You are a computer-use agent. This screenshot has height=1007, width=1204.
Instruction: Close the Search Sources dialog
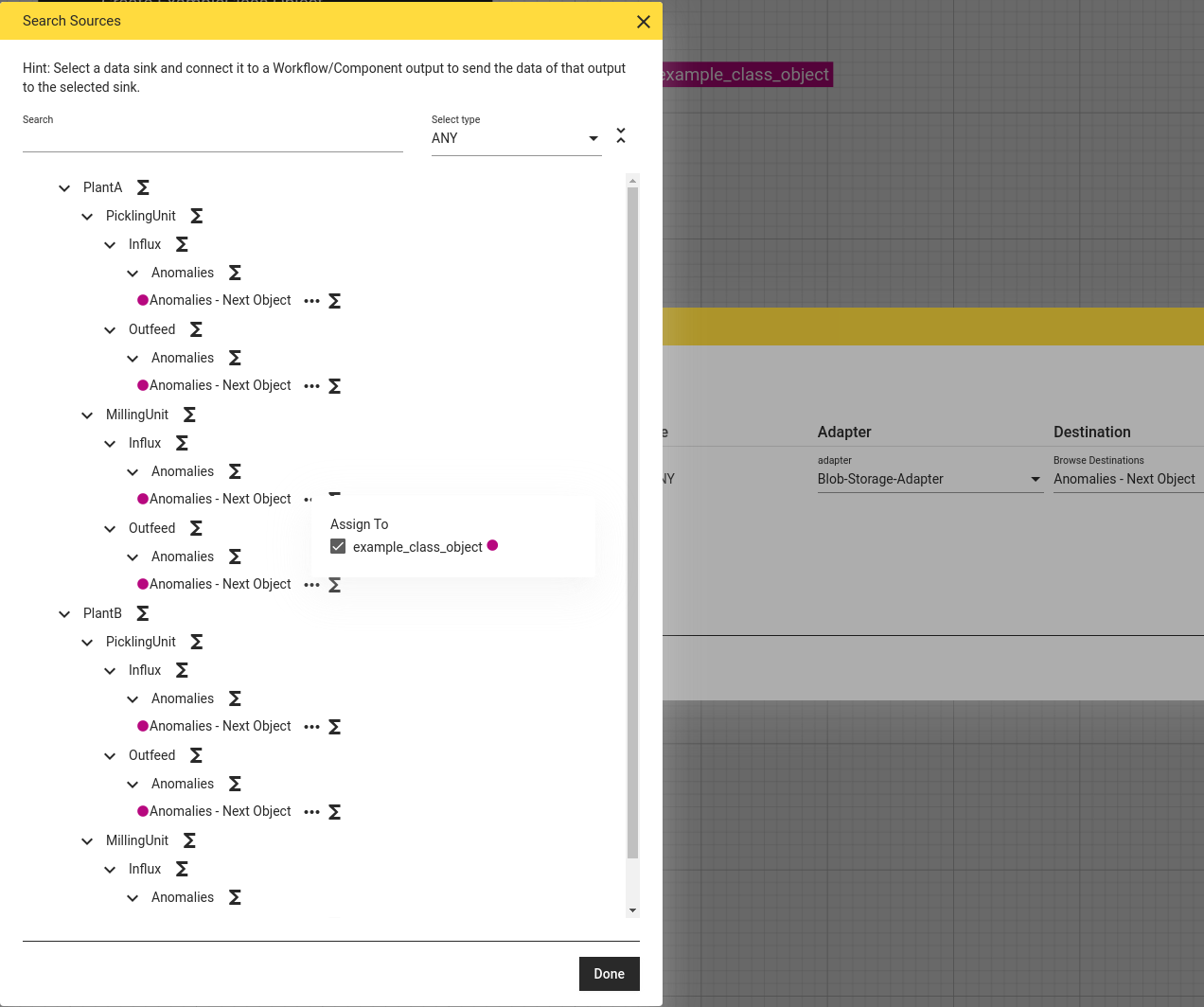(x=644, y=21)
